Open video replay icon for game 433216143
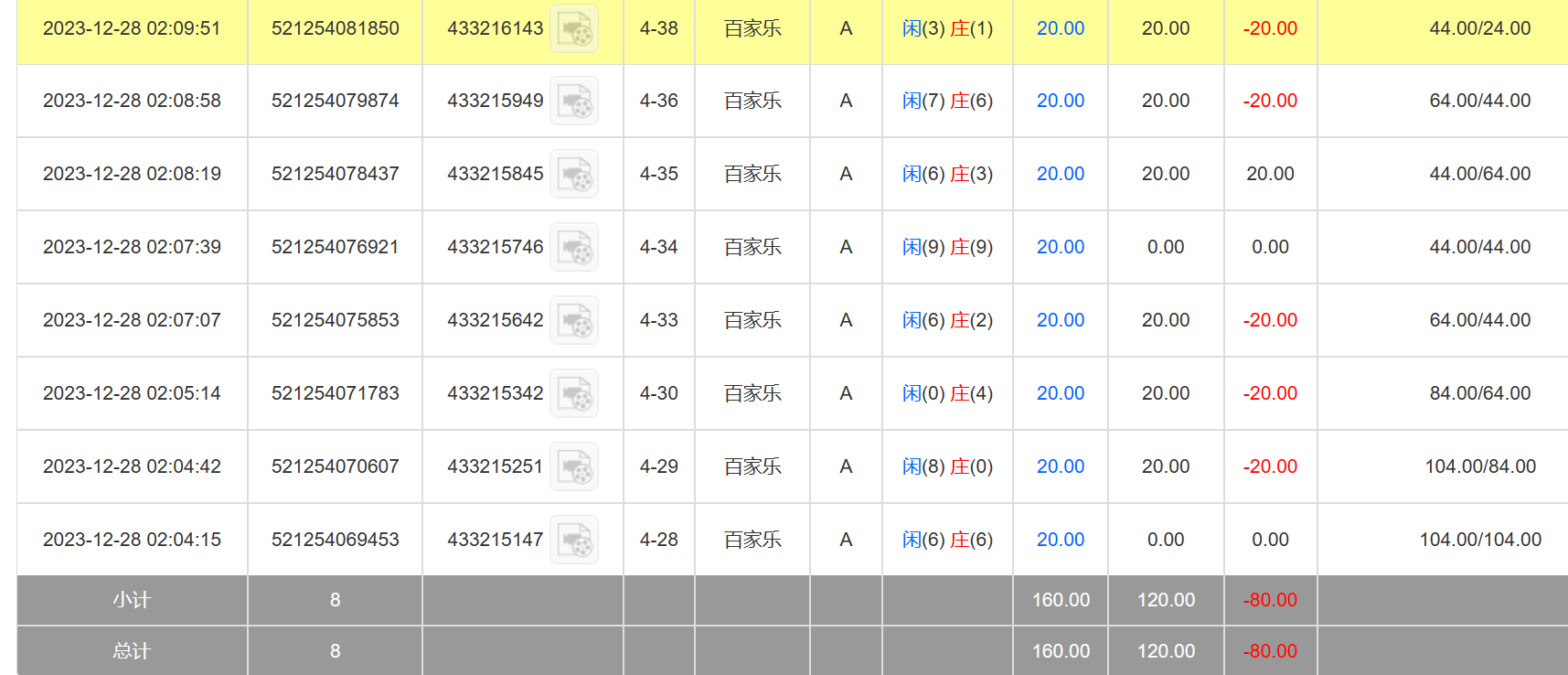This screenshot has height=675, width=1568. coord(573,28)
